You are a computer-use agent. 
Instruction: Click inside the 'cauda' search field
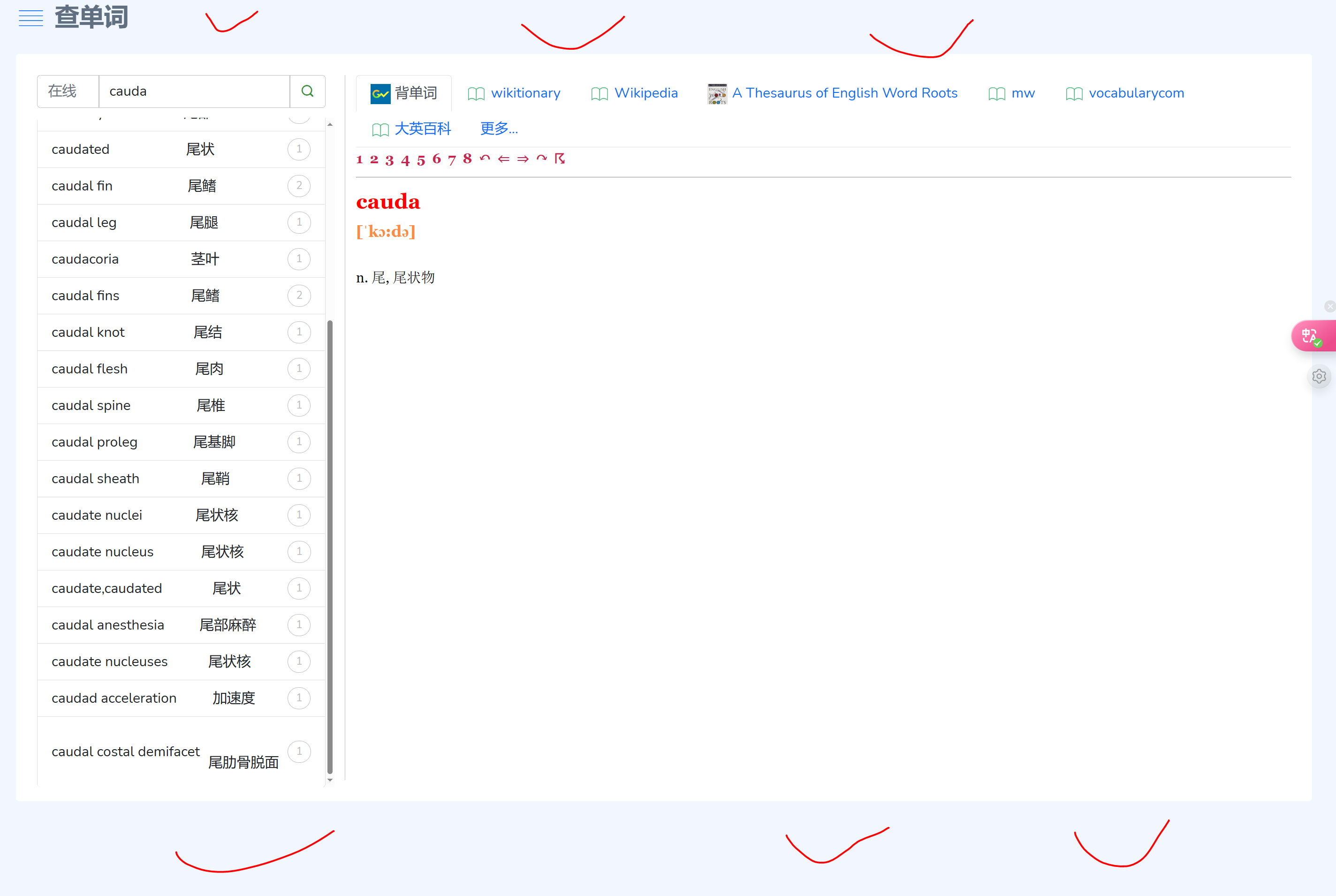tap(194, 91)
